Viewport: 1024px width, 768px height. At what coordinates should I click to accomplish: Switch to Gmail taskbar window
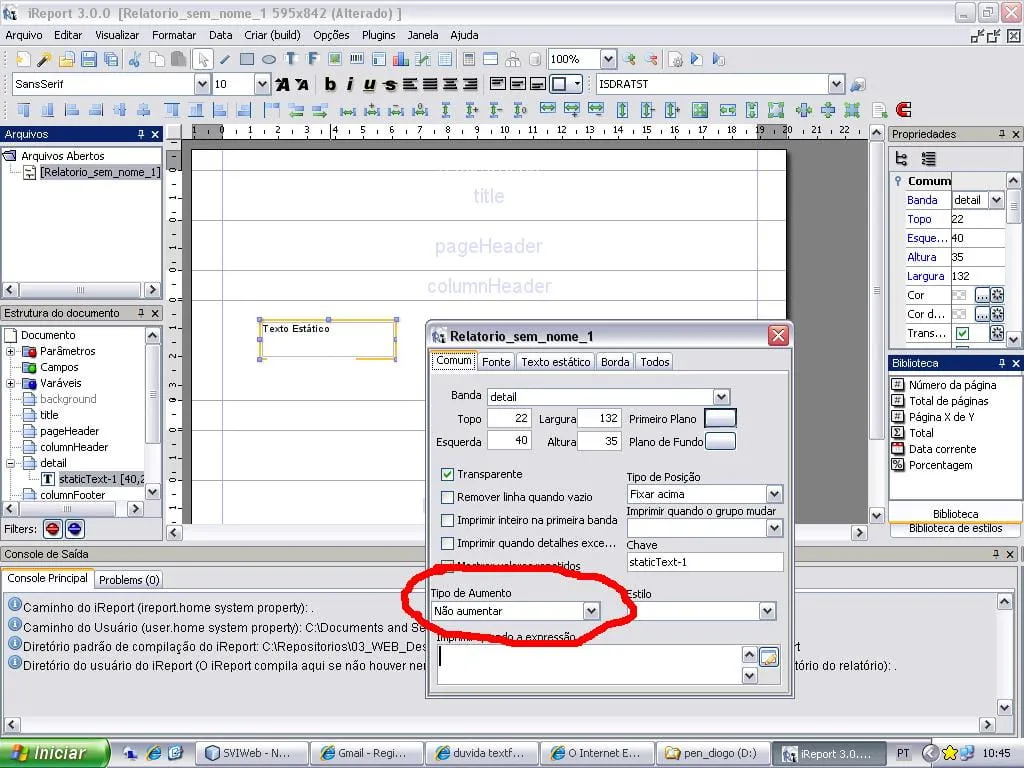pos(364,754)
